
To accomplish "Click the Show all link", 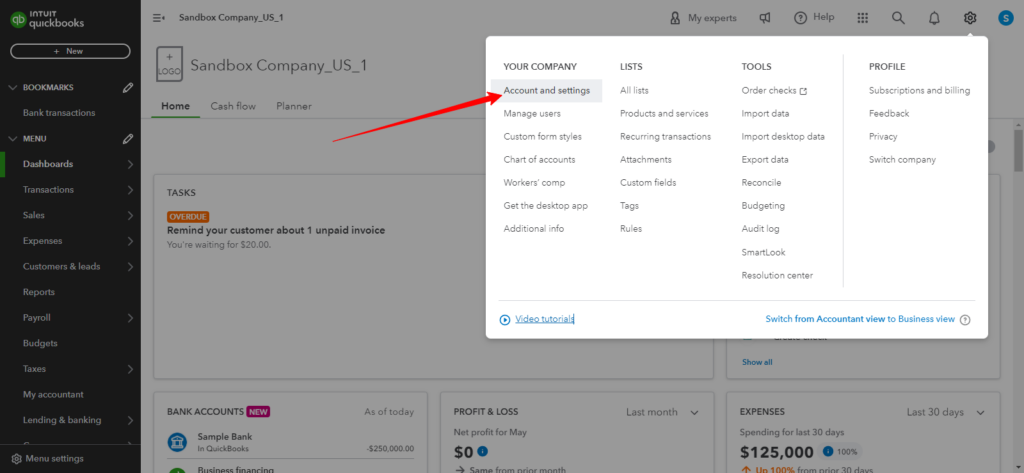I will 757,362.
